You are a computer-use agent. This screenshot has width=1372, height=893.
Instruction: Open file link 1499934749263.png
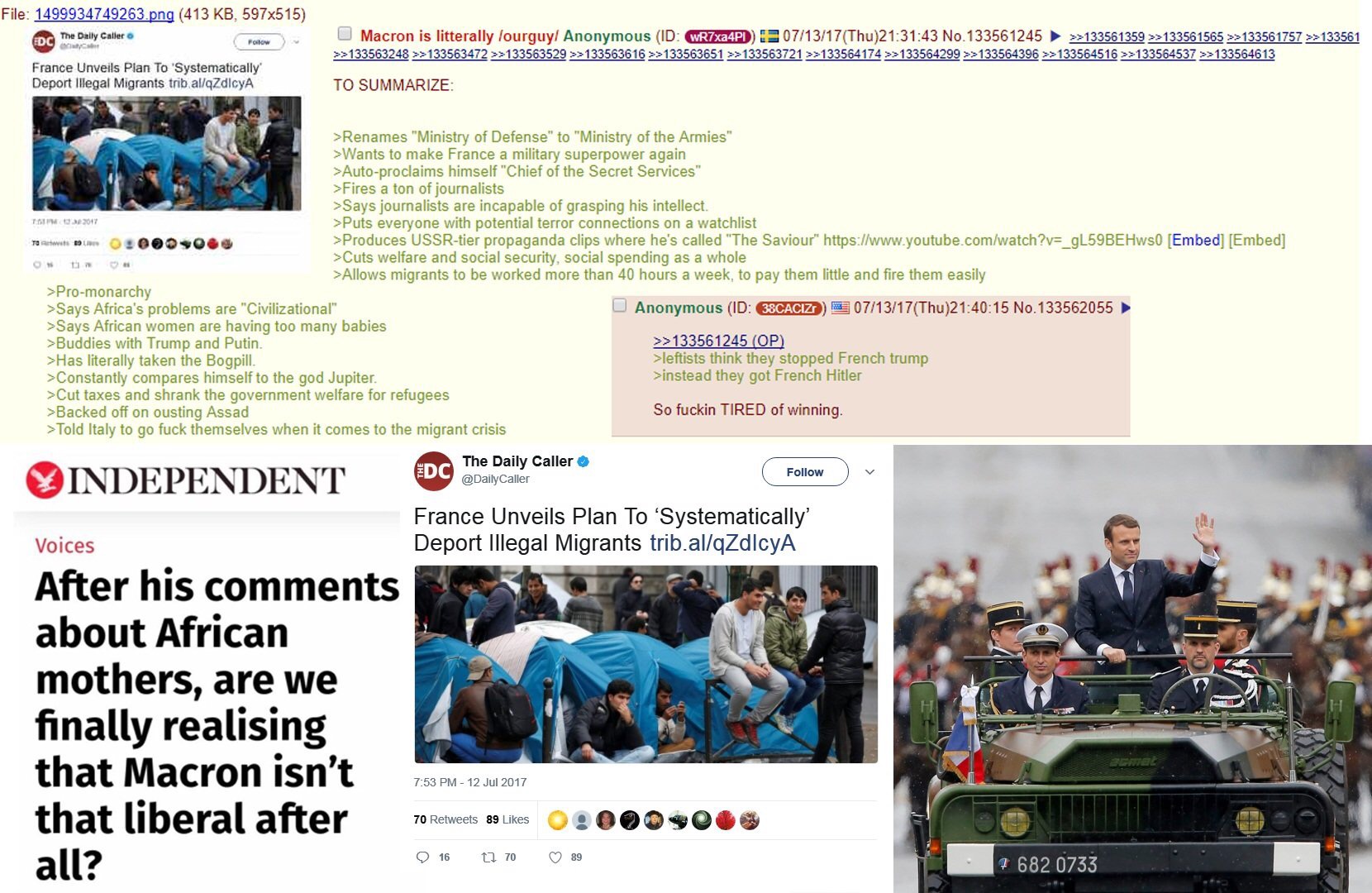click(x=103, y=14)
